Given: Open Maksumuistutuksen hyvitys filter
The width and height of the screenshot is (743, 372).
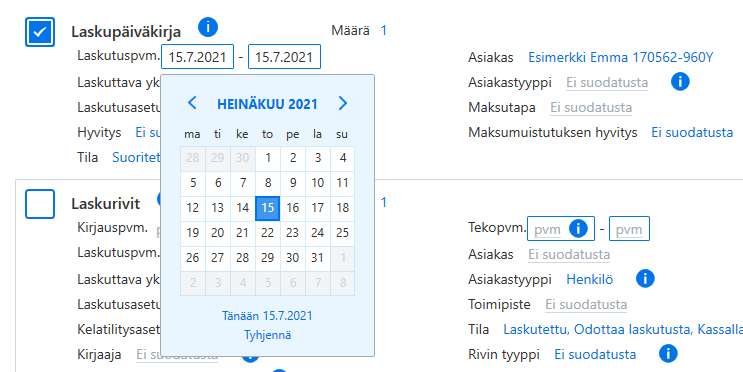Looking at the screenshot, I should click(692, 132).
